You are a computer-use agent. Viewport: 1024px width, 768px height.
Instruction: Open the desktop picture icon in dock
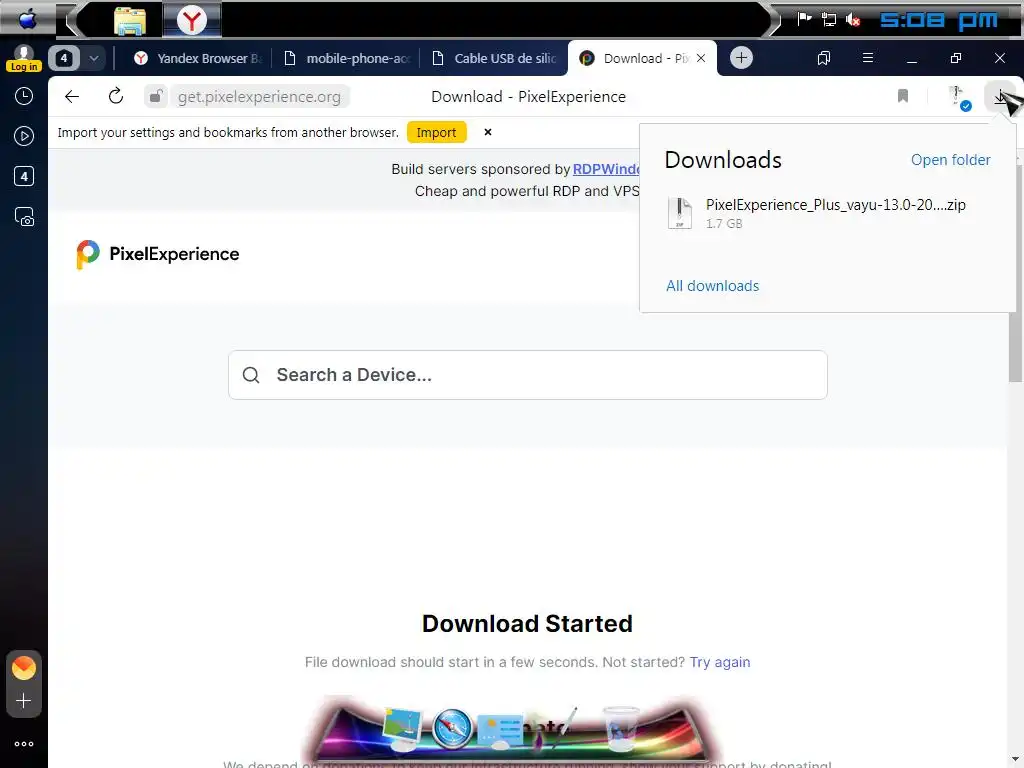pos(403,728)
